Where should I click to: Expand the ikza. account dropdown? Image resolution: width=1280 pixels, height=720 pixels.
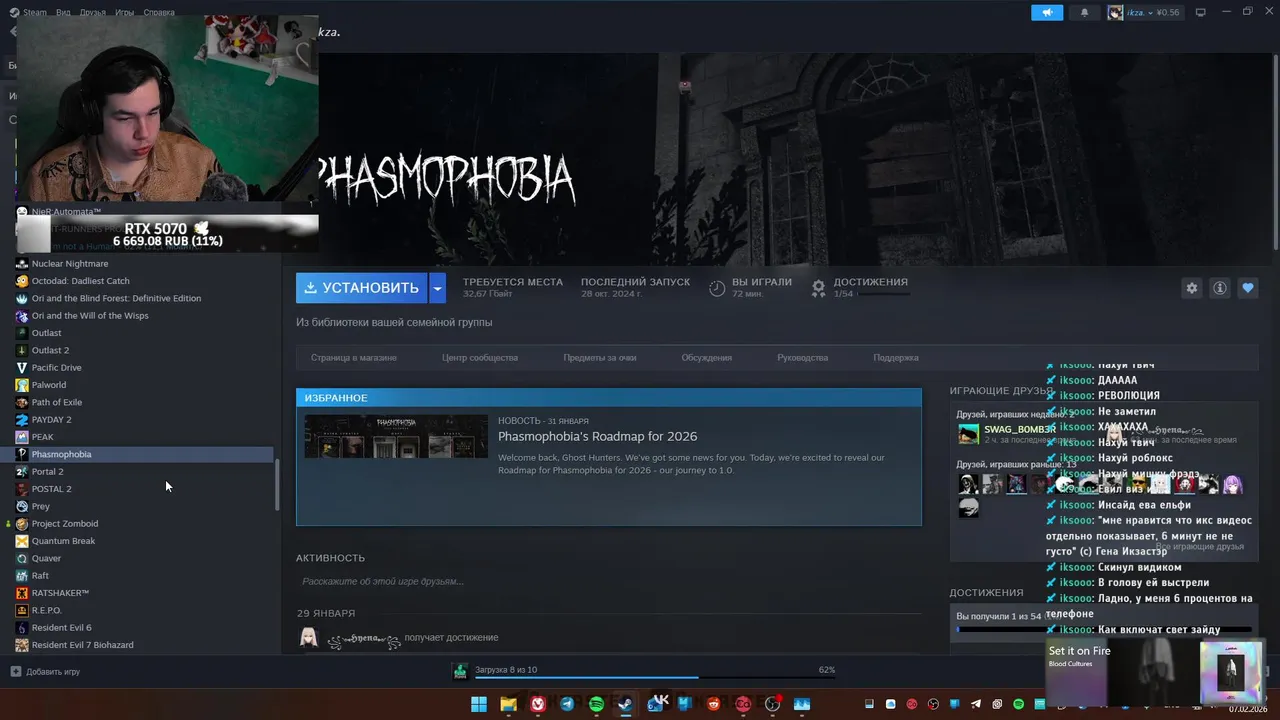click(x=1152, y=13)
